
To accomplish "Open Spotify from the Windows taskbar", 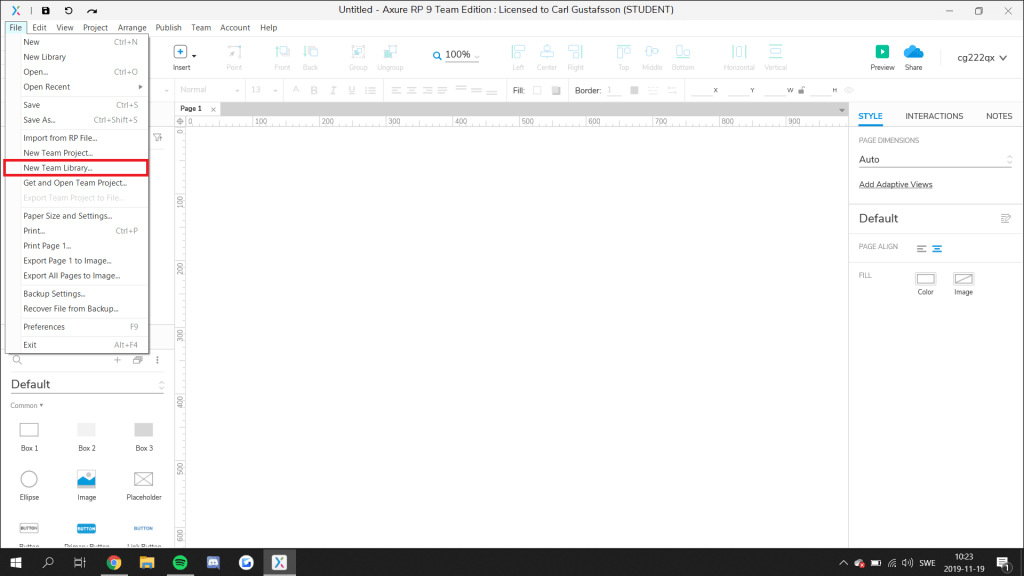I will (179, 563).
